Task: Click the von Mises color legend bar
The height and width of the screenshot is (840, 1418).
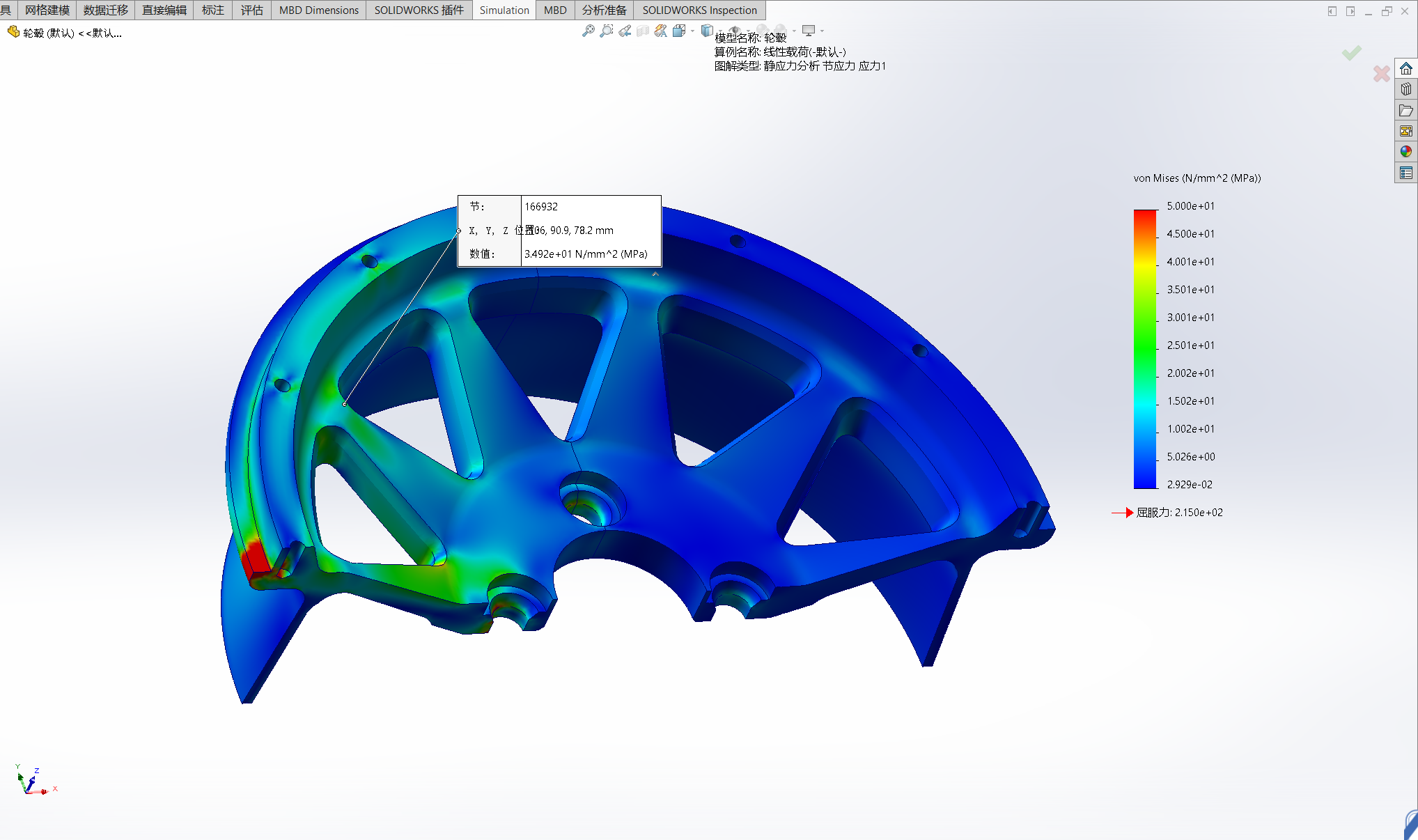Action: [1145, 348]
